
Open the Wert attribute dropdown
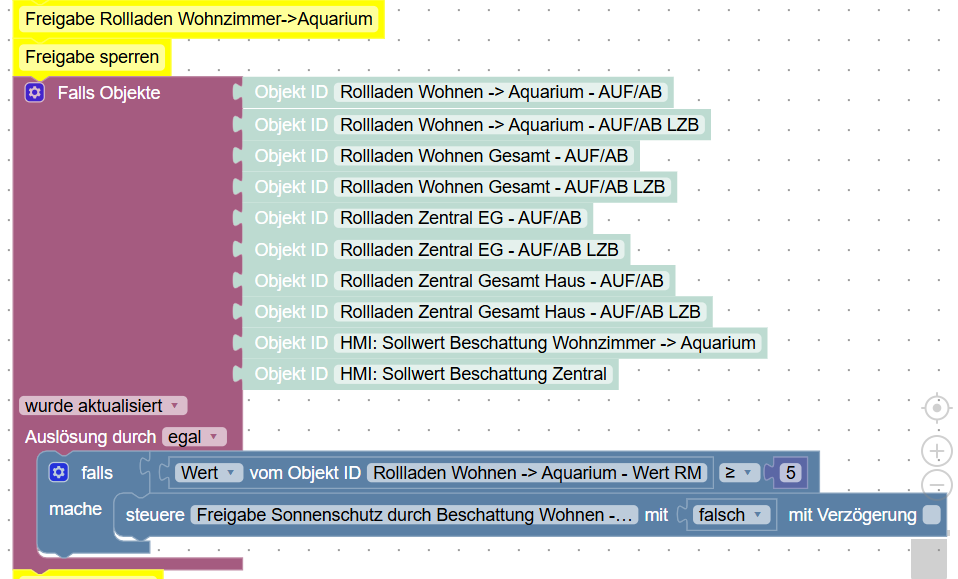[x=208, y=473]
